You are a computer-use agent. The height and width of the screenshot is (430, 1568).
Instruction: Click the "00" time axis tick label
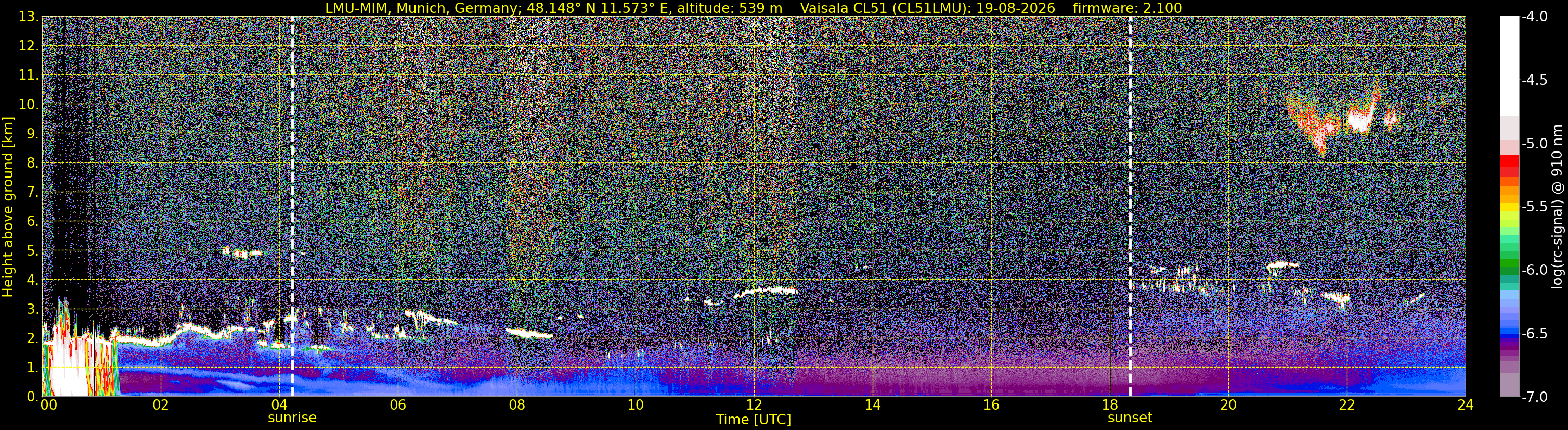tap(49, 405)
